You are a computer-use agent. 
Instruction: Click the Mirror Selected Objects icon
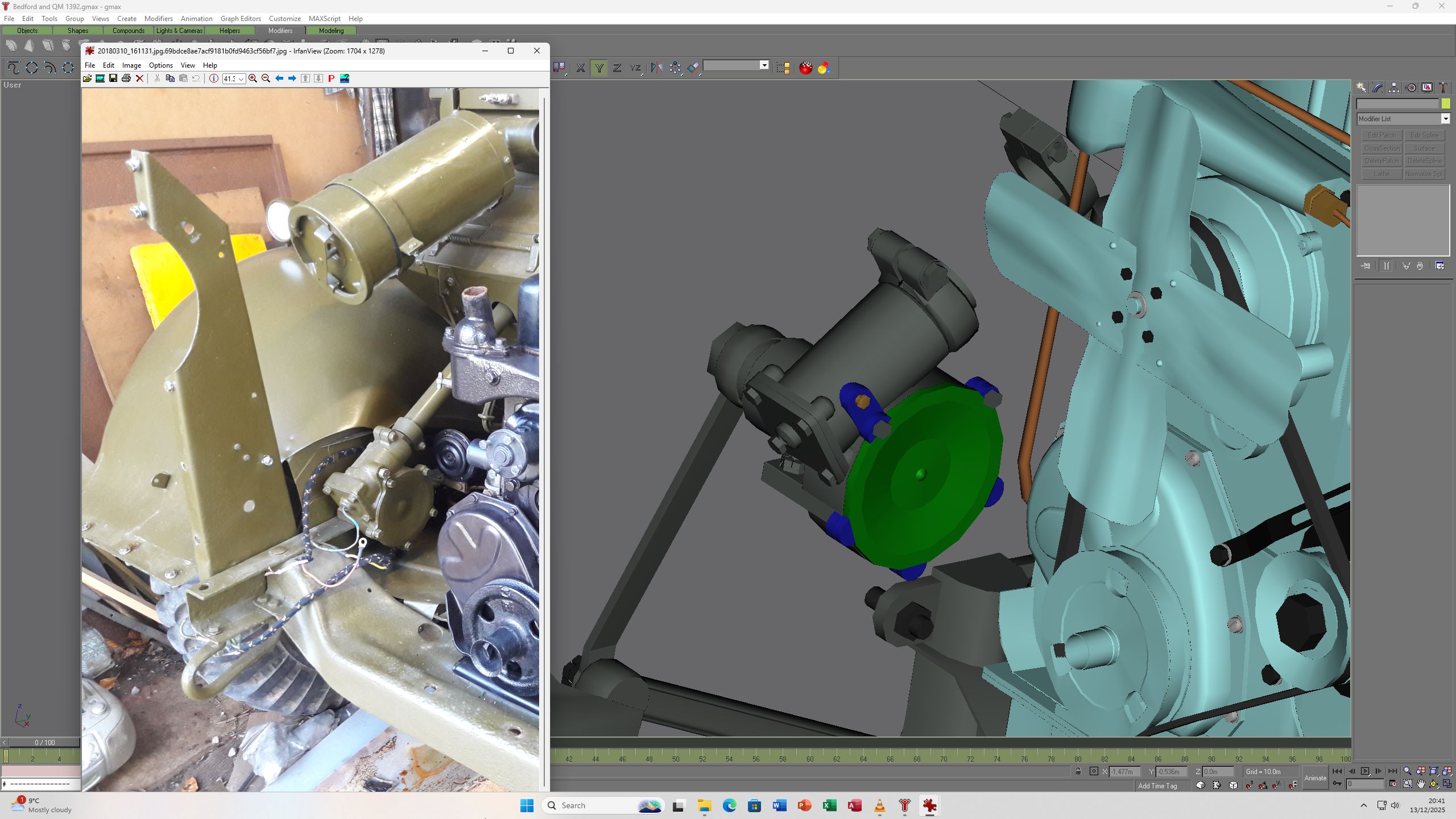(656, 68)
